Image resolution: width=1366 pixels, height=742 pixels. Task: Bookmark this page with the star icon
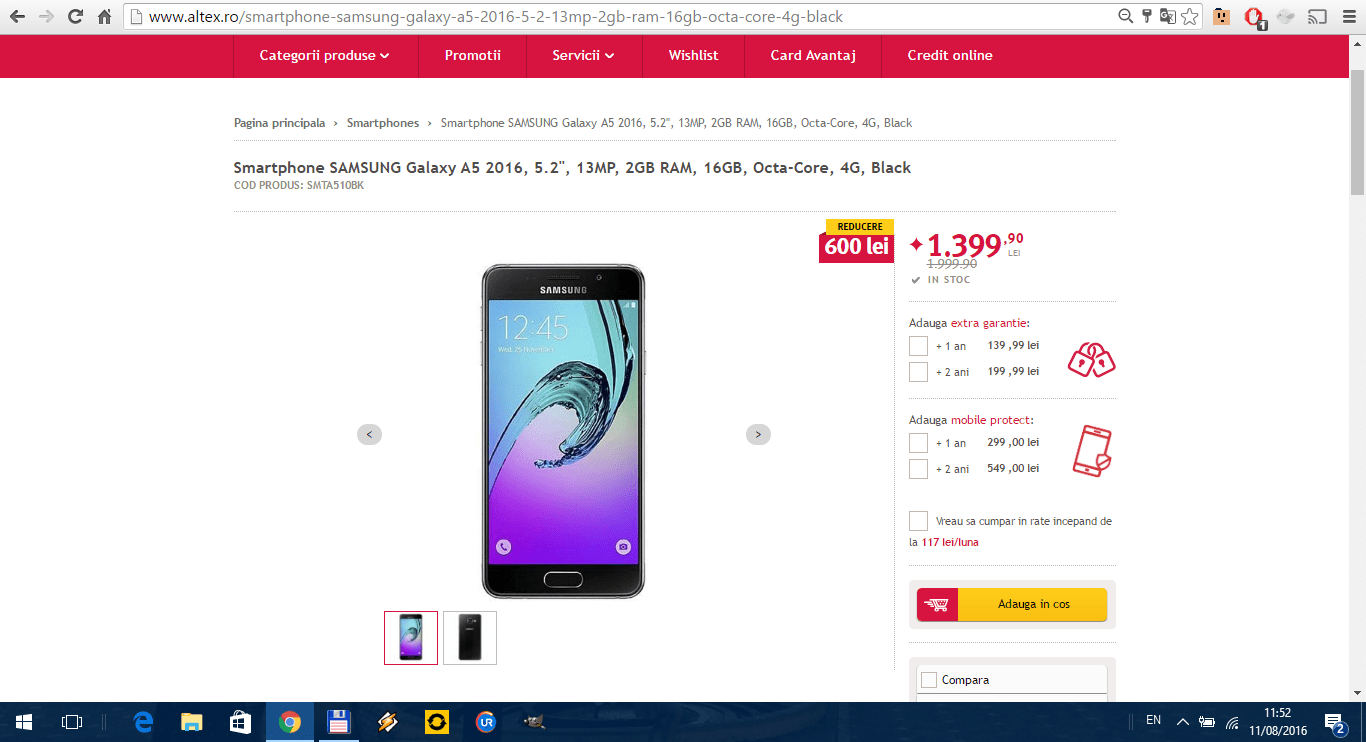point(1189,17)
